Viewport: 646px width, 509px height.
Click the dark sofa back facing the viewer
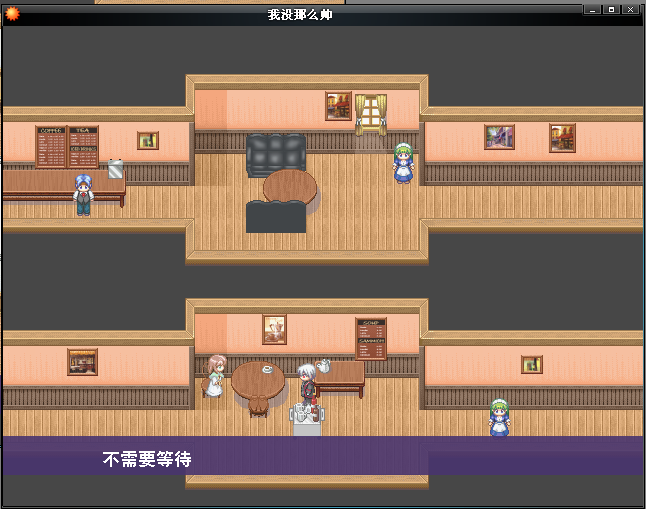pos(276,217)
